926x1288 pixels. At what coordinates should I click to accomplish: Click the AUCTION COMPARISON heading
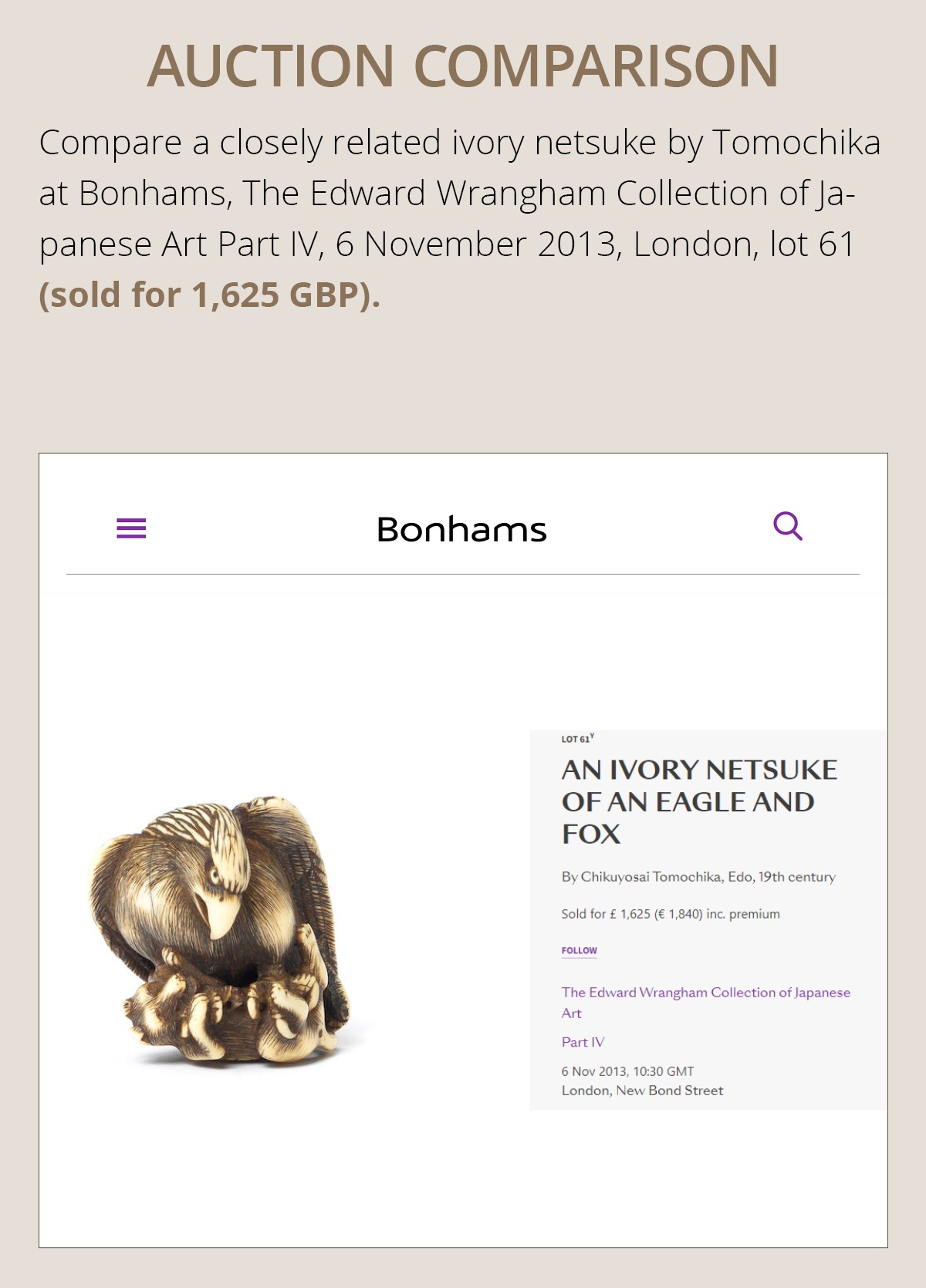tap(462, 66)
